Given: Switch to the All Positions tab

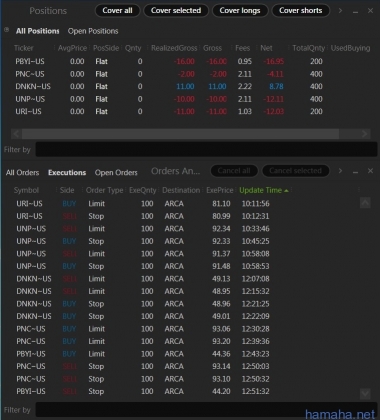Looking at the screenshot, I should [38, 31].
